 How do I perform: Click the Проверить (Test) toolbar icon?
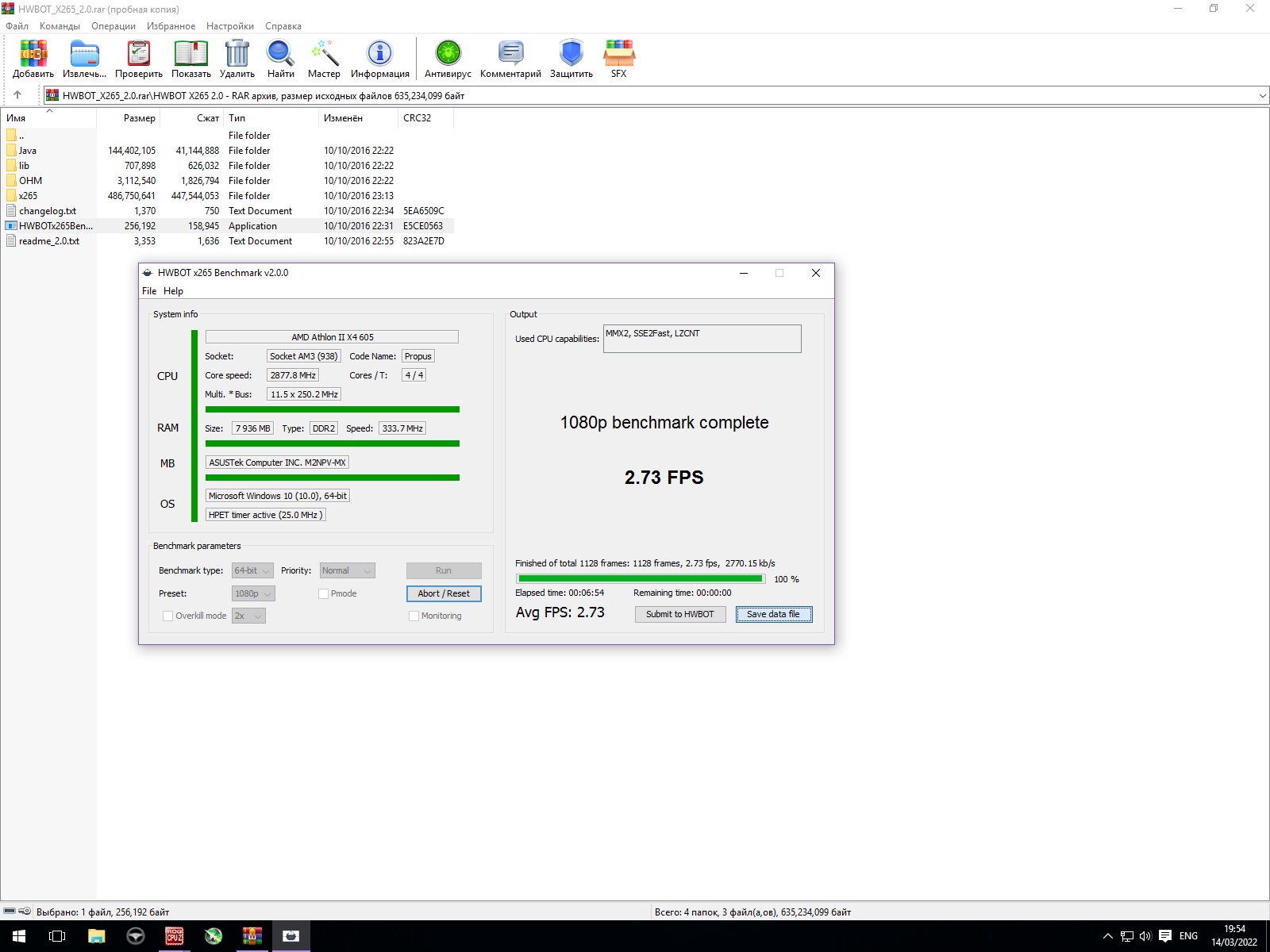(139, 59)
